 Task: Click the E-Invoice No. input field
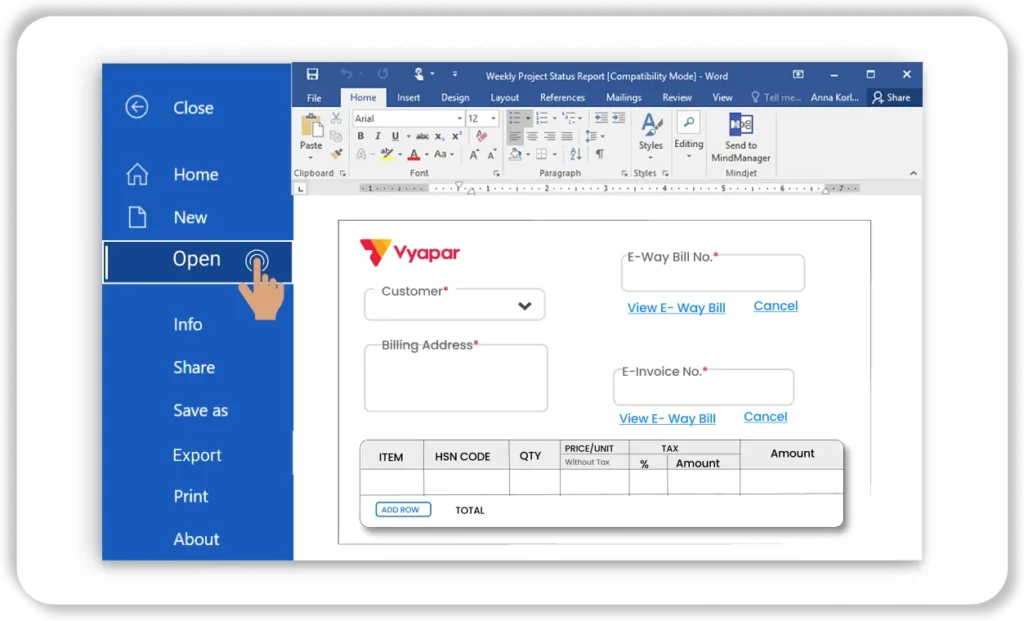703,389
